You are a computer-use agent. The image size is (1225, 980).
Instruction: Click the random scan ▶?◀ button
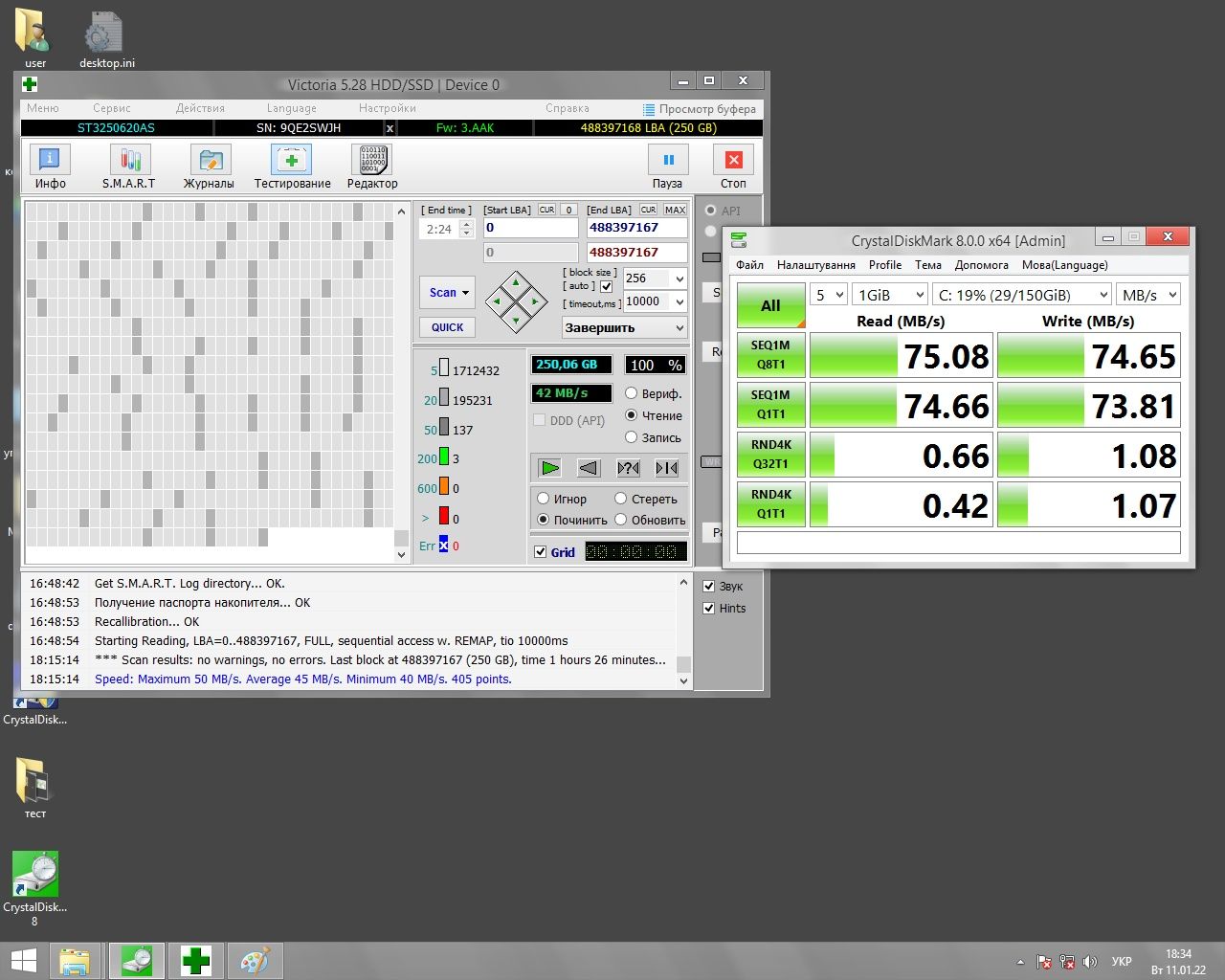coord(628,468)
